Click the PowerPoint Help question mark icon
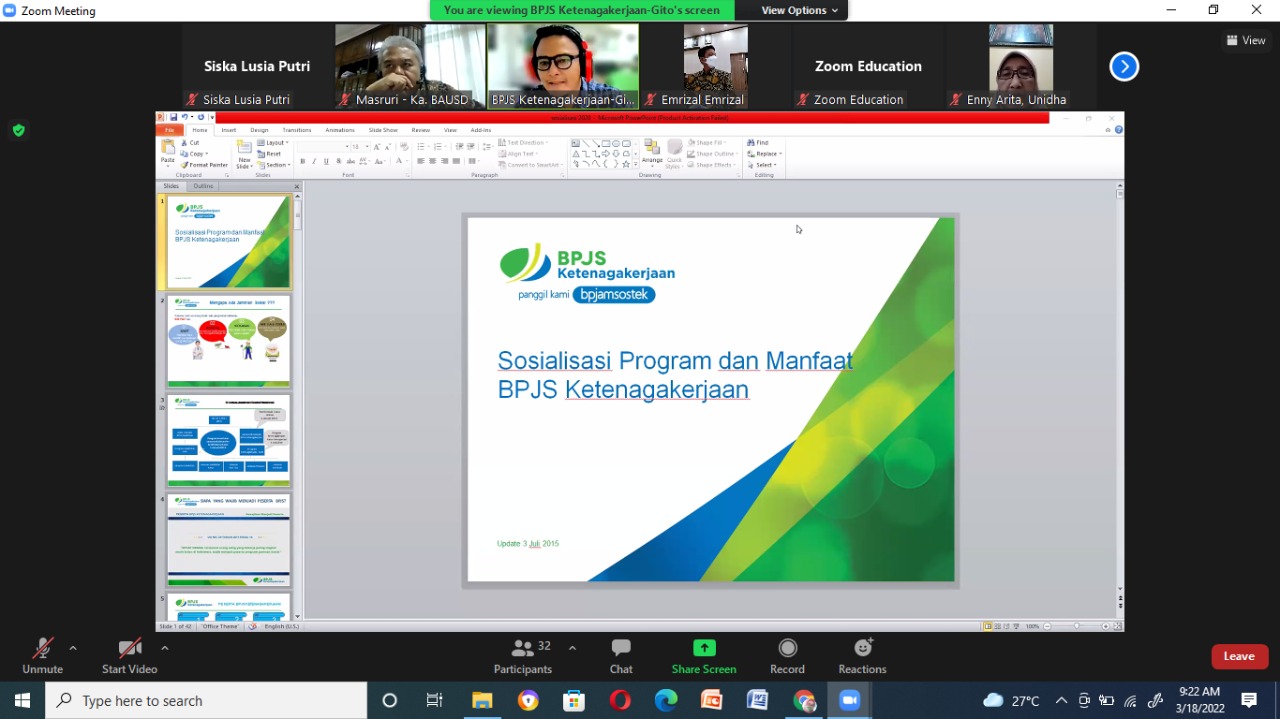Viewport: 1280px width, 719px height. click(x=1118, y=130)
